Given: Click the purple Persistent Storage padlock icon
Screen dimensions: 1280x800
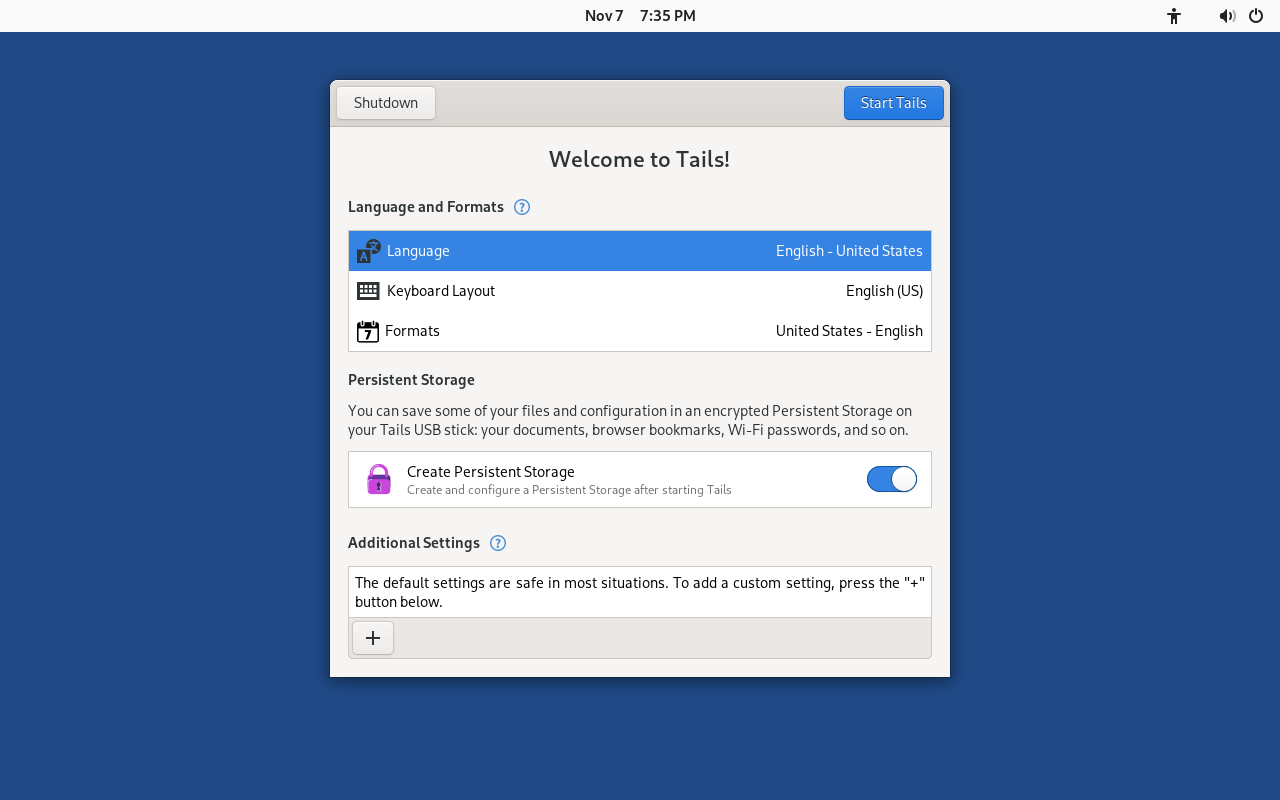Looking at the screenshot, I should (379, 480).
